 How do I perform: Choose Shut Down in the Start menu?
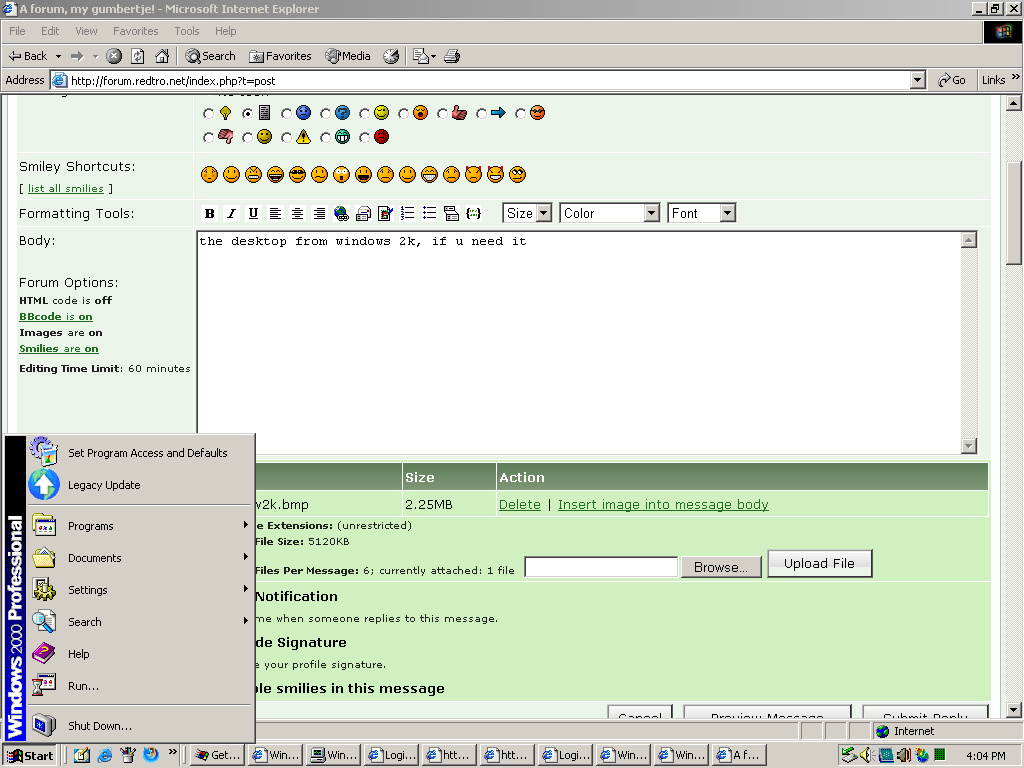(x=99, y=726)
